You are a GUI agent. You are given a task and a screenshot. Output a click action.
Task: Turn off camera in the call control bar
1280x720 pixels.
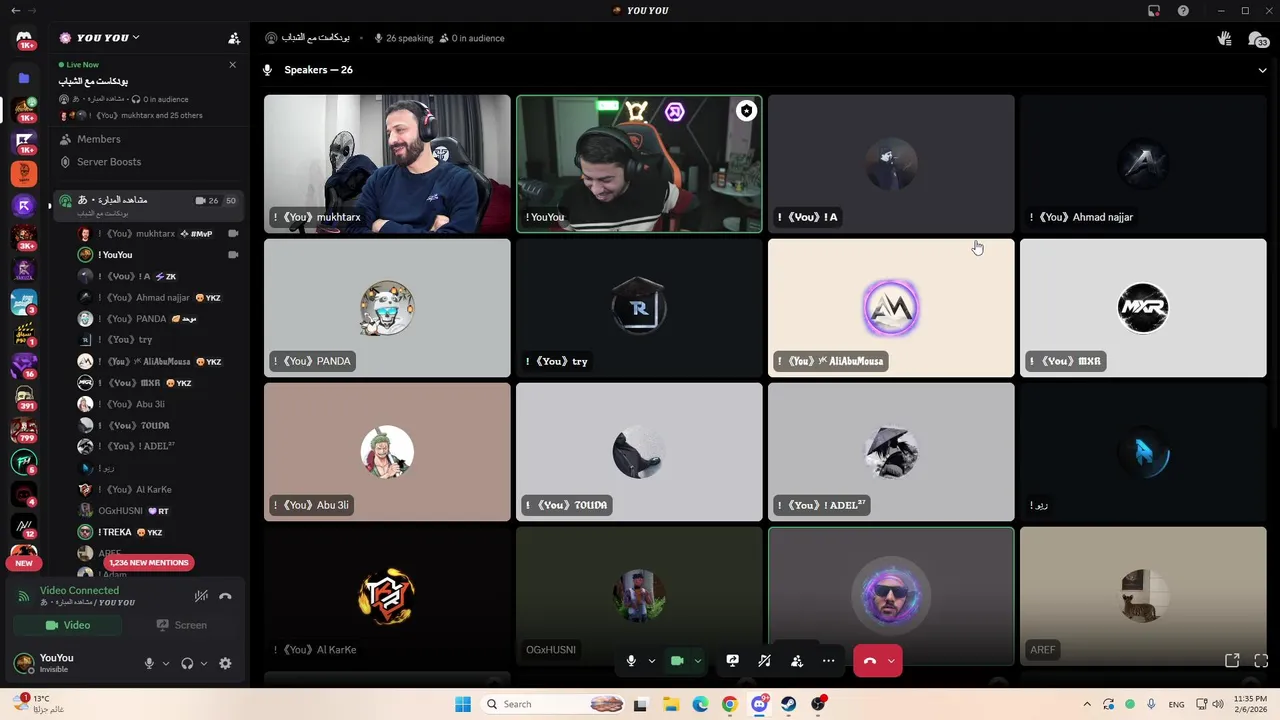[x=677, y=661]
